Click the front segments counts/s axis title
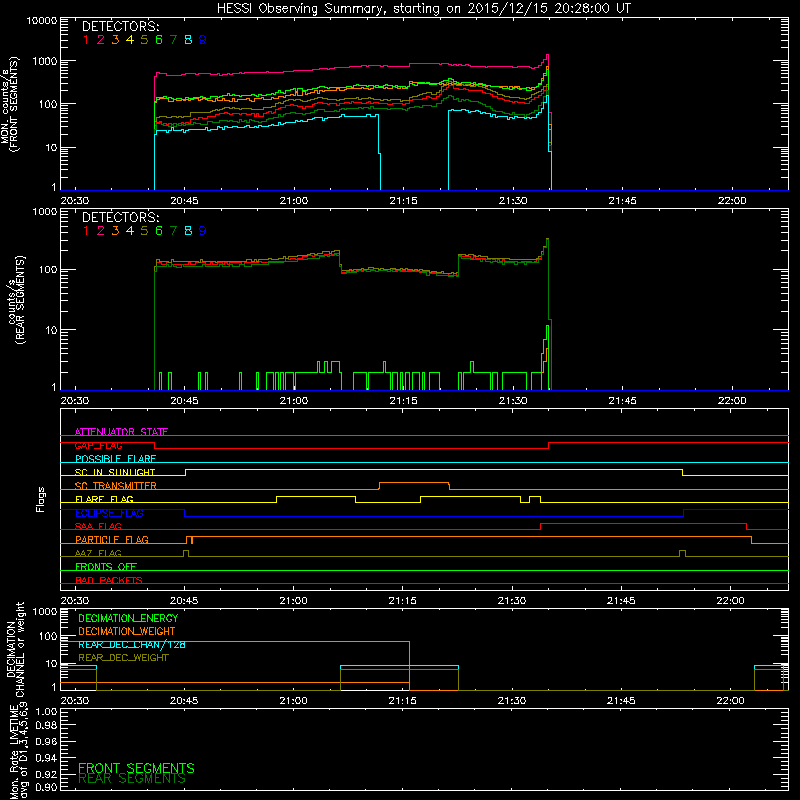The width and height of the screenshot is (800, 800). tap(10, 105)
